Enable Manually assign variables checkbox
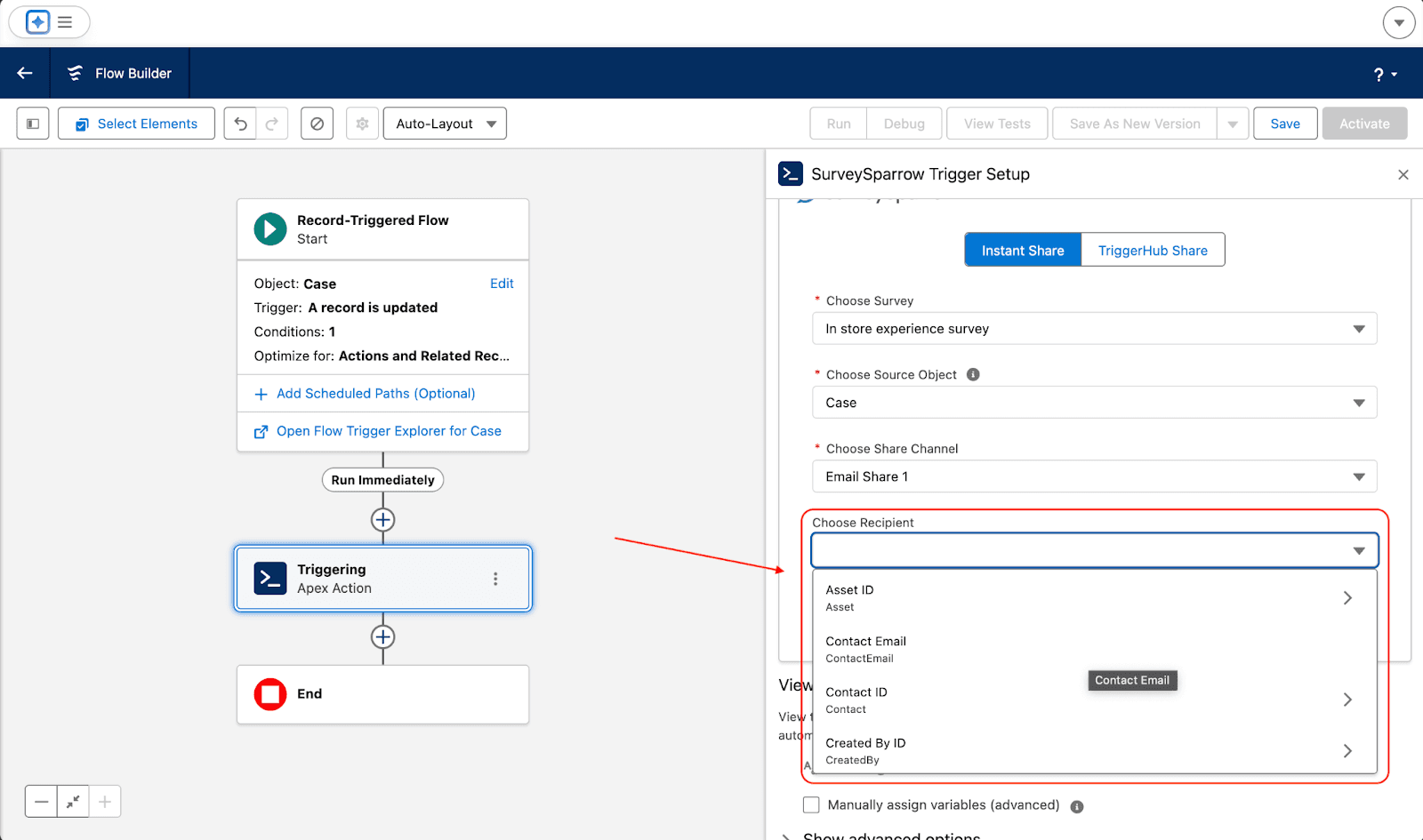This screenshot has height=840, width=1423. click(811, 805)
